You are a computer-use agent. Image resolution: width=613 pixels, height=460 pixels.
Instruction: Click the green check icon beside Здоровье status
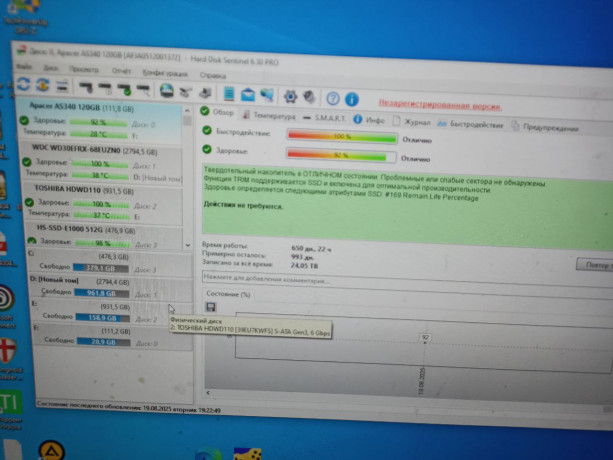tap(207, 149)
